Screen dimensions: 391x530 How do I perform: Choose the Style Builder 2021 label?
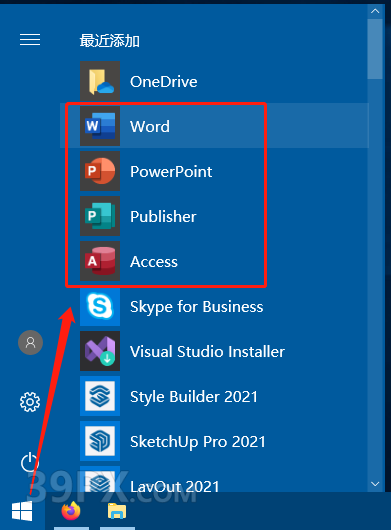click(x=194, y=396)
